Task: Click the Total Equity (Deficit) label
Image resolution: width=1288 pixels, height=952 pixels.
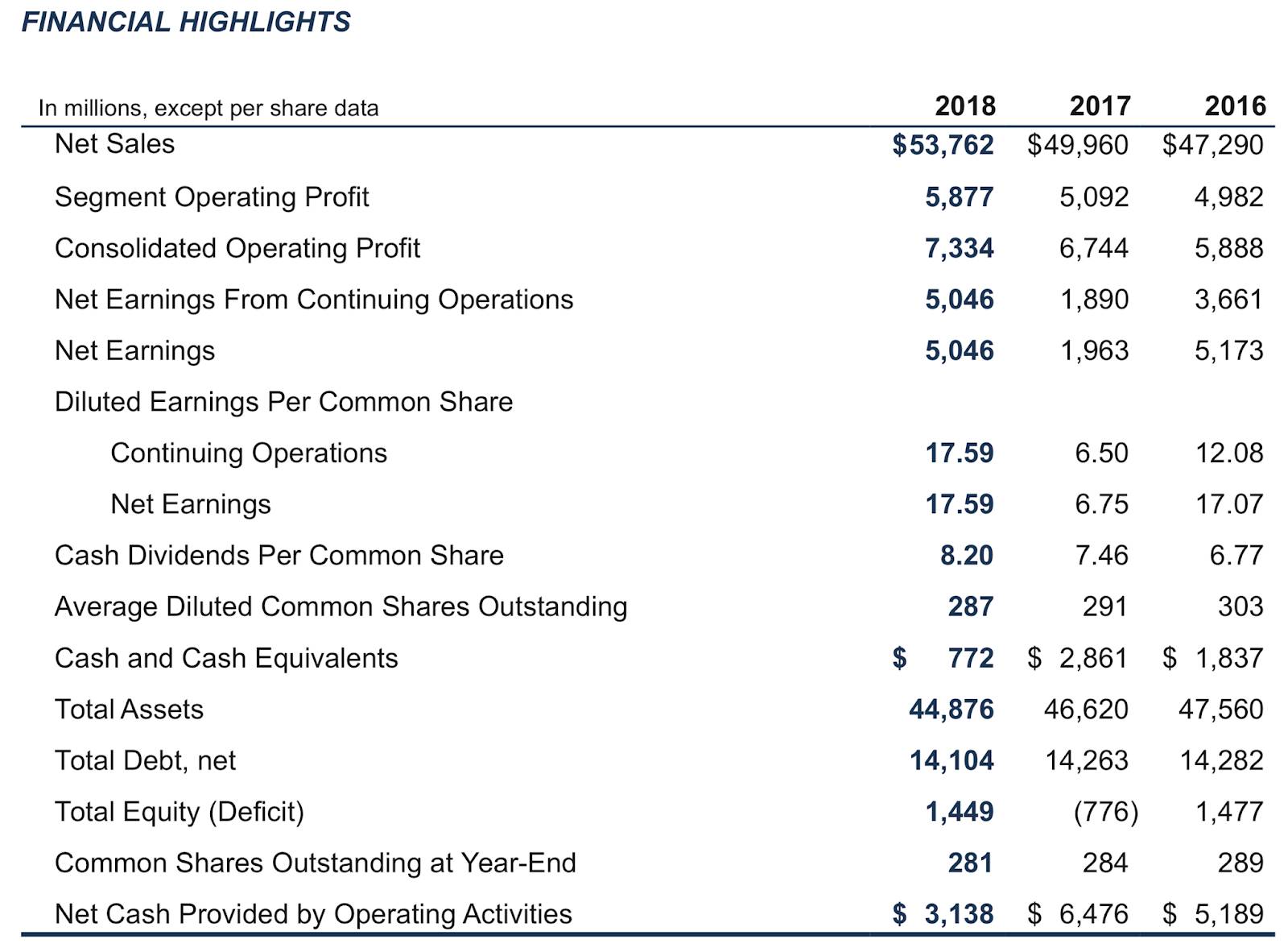Action: (180, 812)
